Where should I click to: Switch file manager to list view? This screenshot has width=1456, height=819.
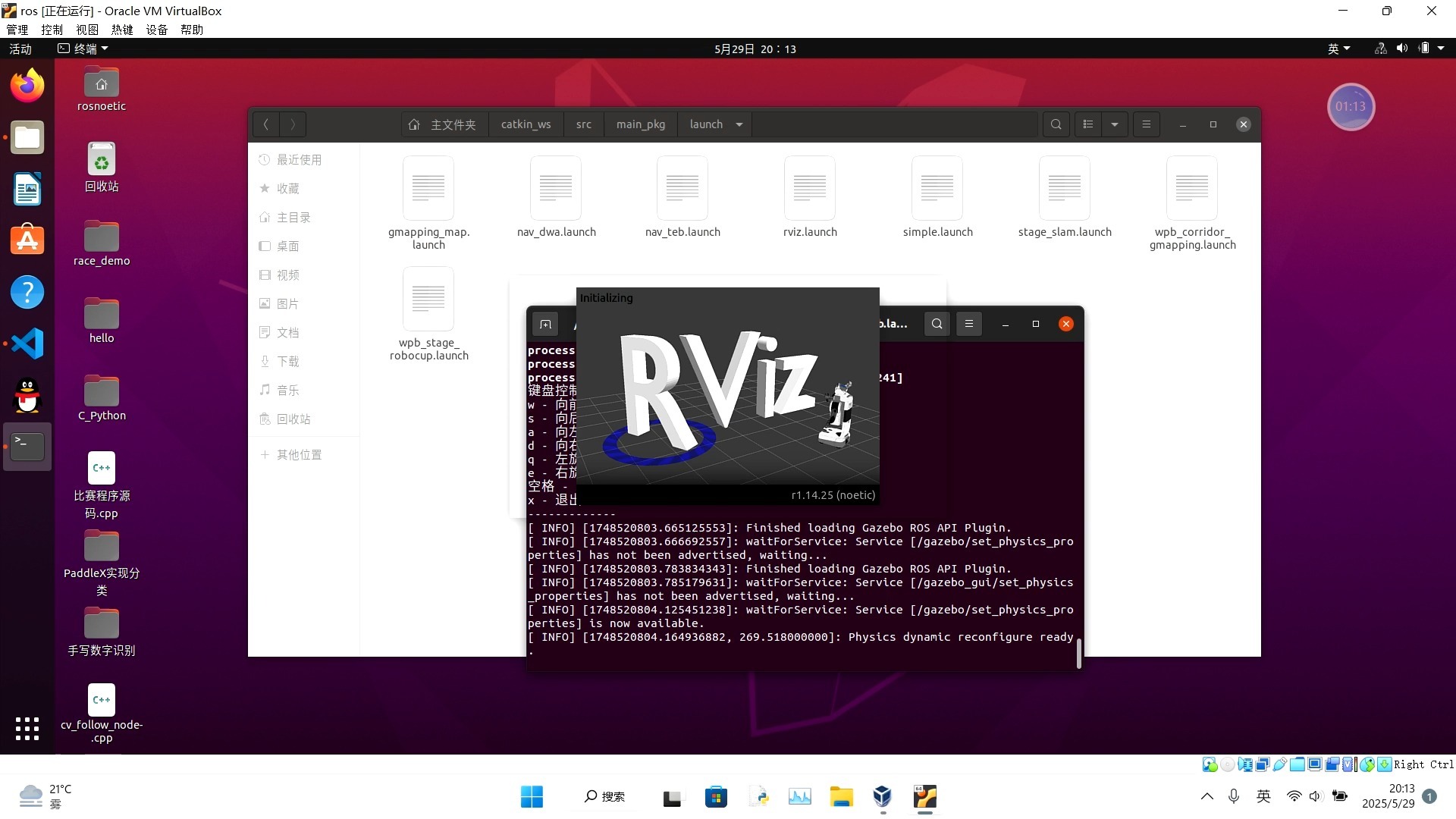1088,124
